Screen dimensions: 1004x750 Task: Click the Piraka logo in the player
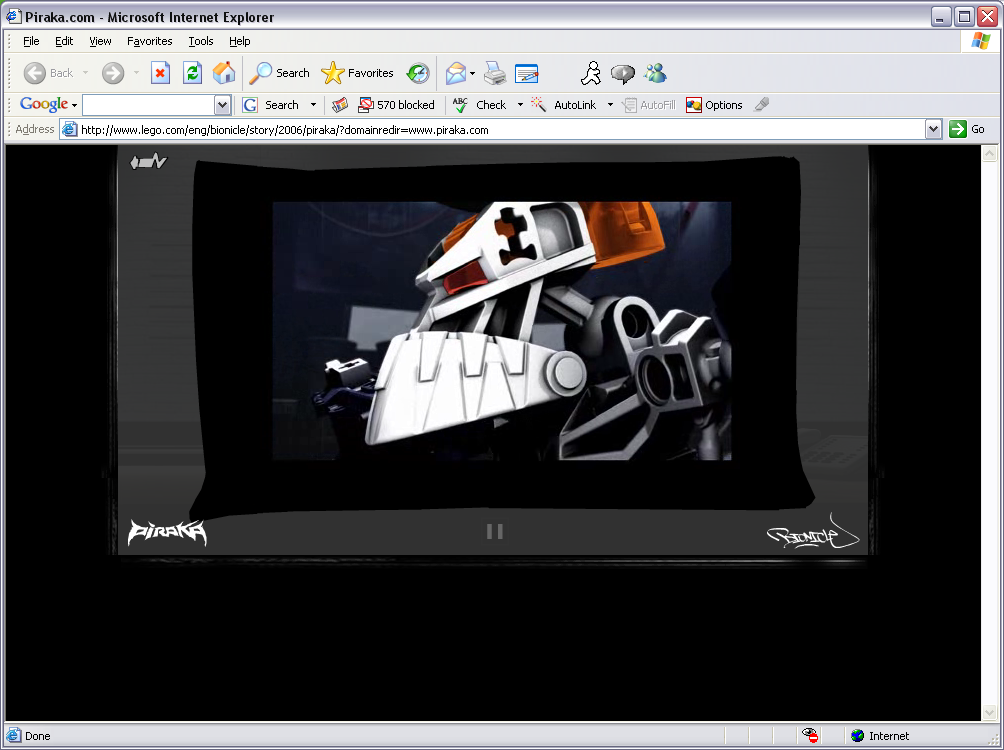(167, 532)
